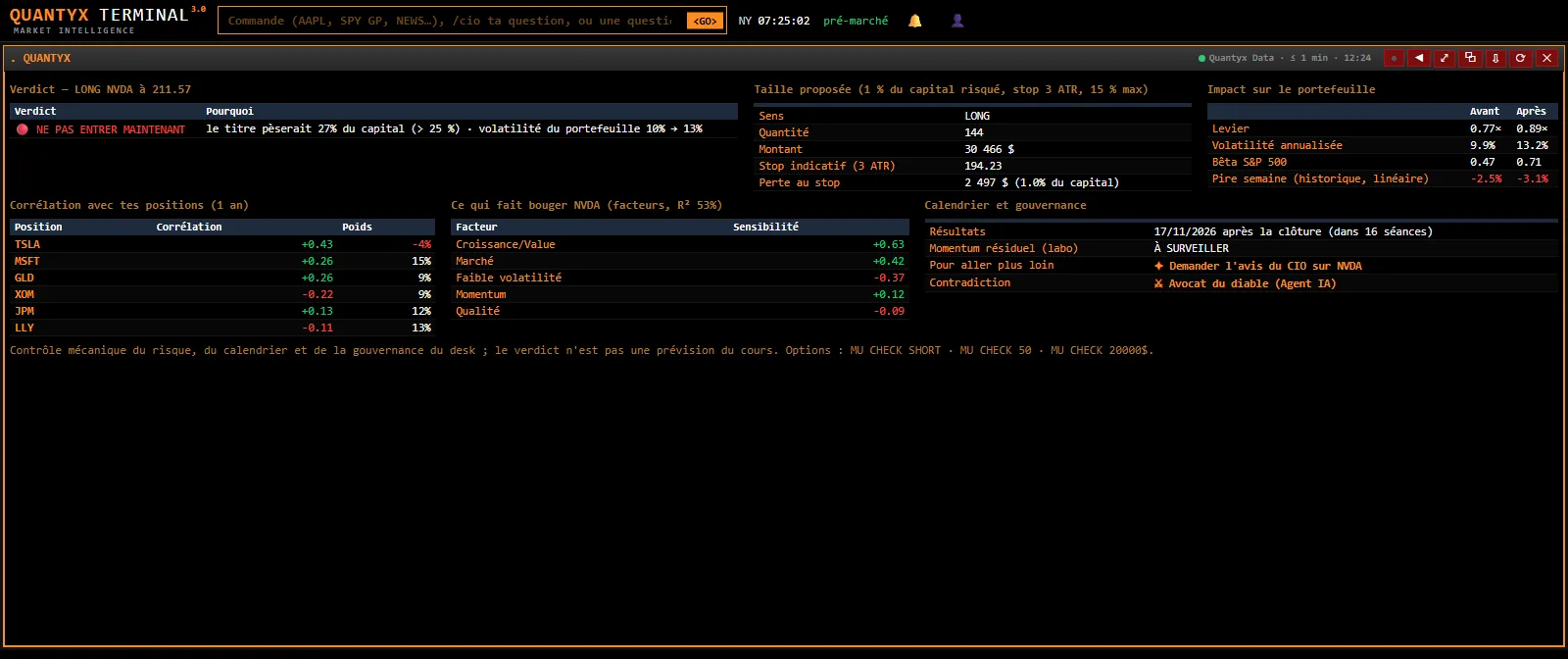The height and width of the screenshot is (659, 1568).
Task: Click the Qualité factor row
Action: [680, 311]
